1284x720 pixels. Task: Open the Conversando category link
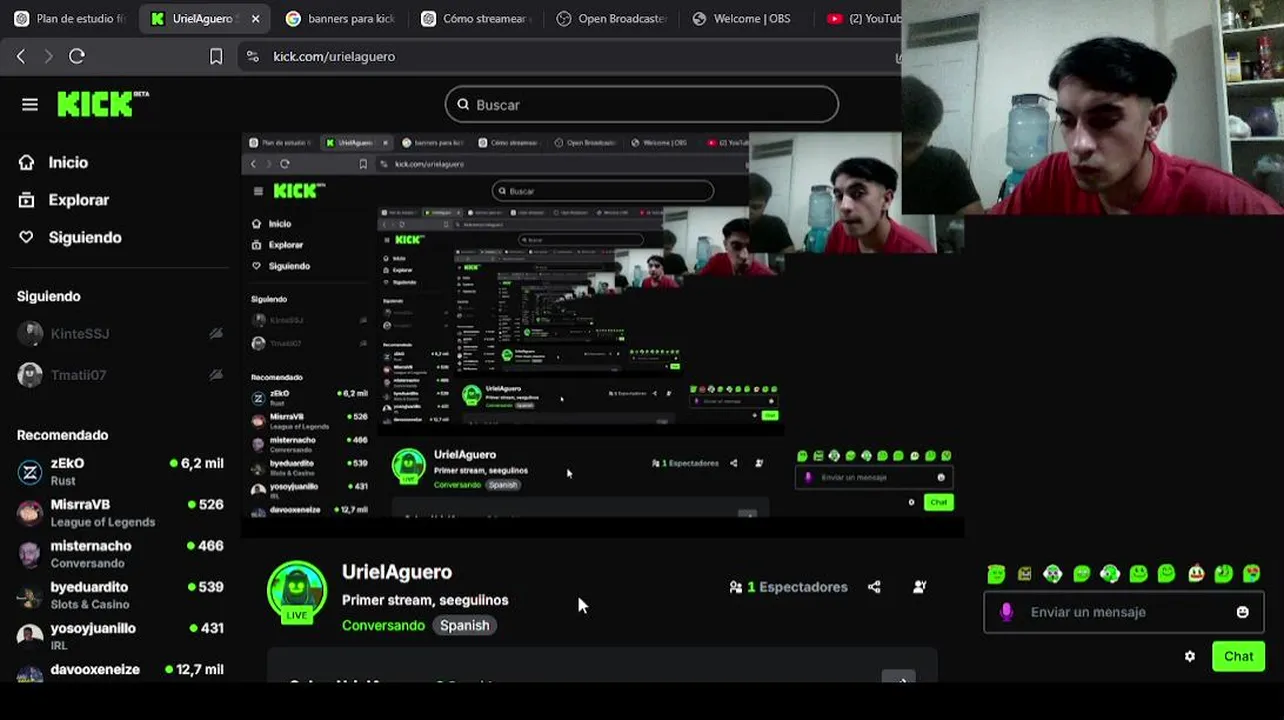[383, 625]
